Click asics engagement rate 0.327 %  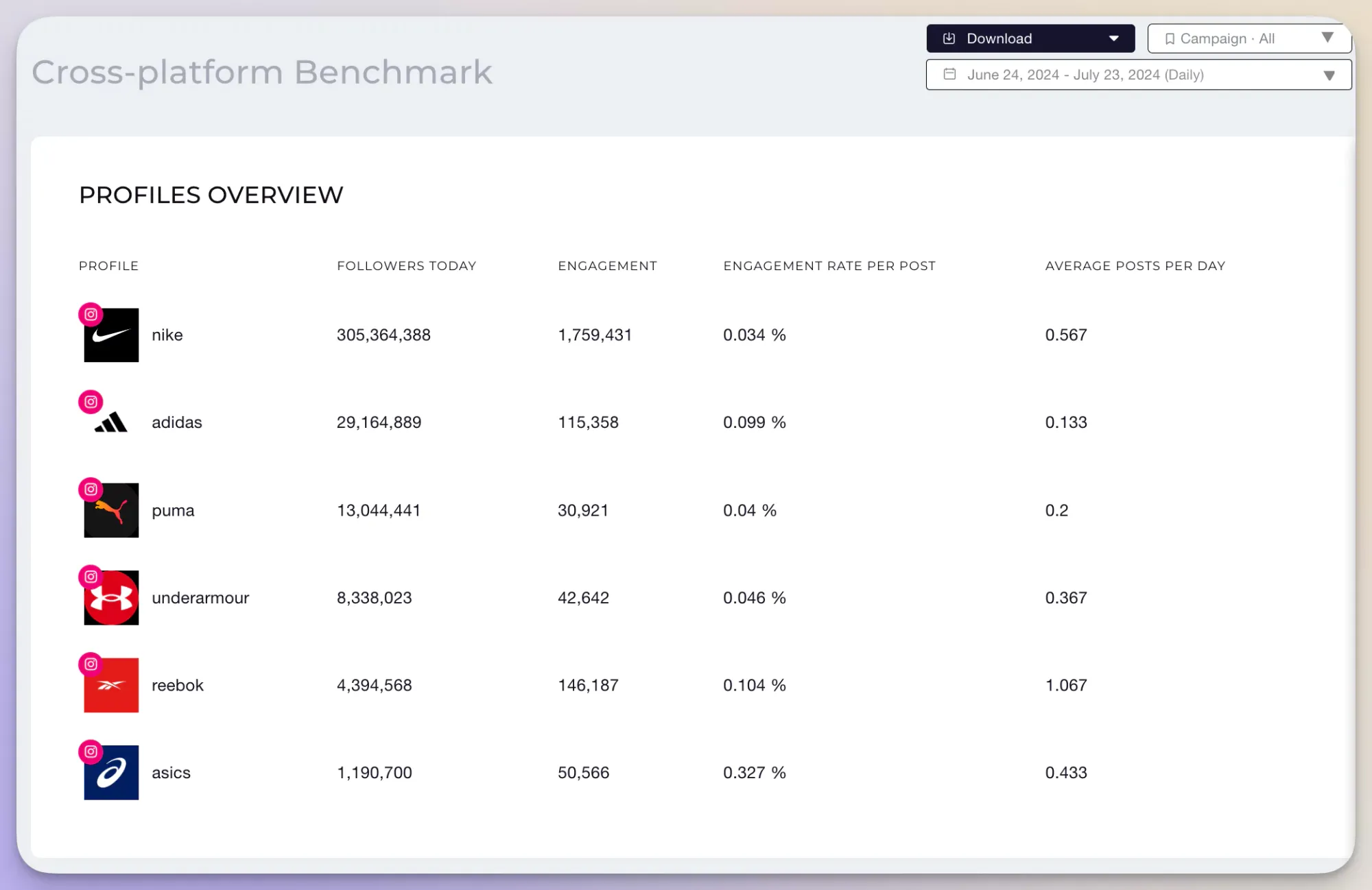[755, 773]
